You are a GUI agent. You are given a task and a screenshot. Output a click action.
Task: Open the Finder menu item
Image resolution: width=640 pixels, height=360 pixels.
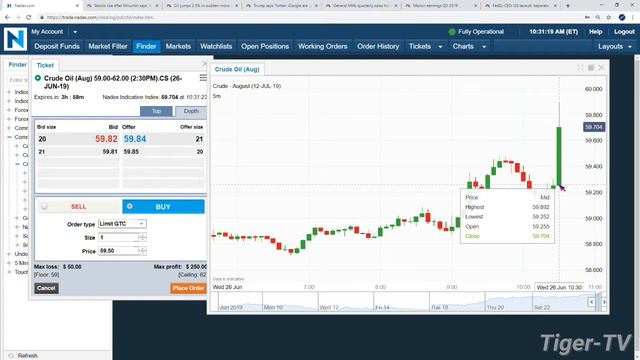click(146, 47)
